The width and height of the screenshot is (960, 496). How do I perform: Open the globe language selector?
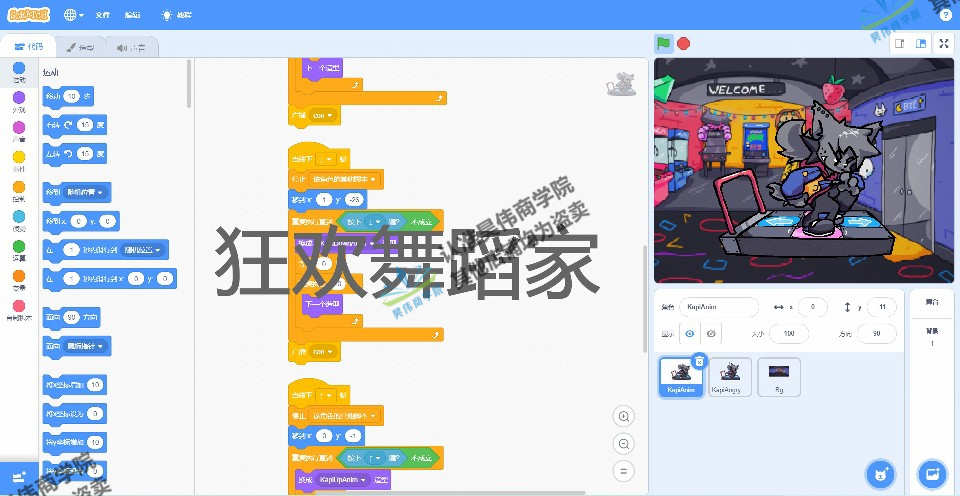coord(73,15)
